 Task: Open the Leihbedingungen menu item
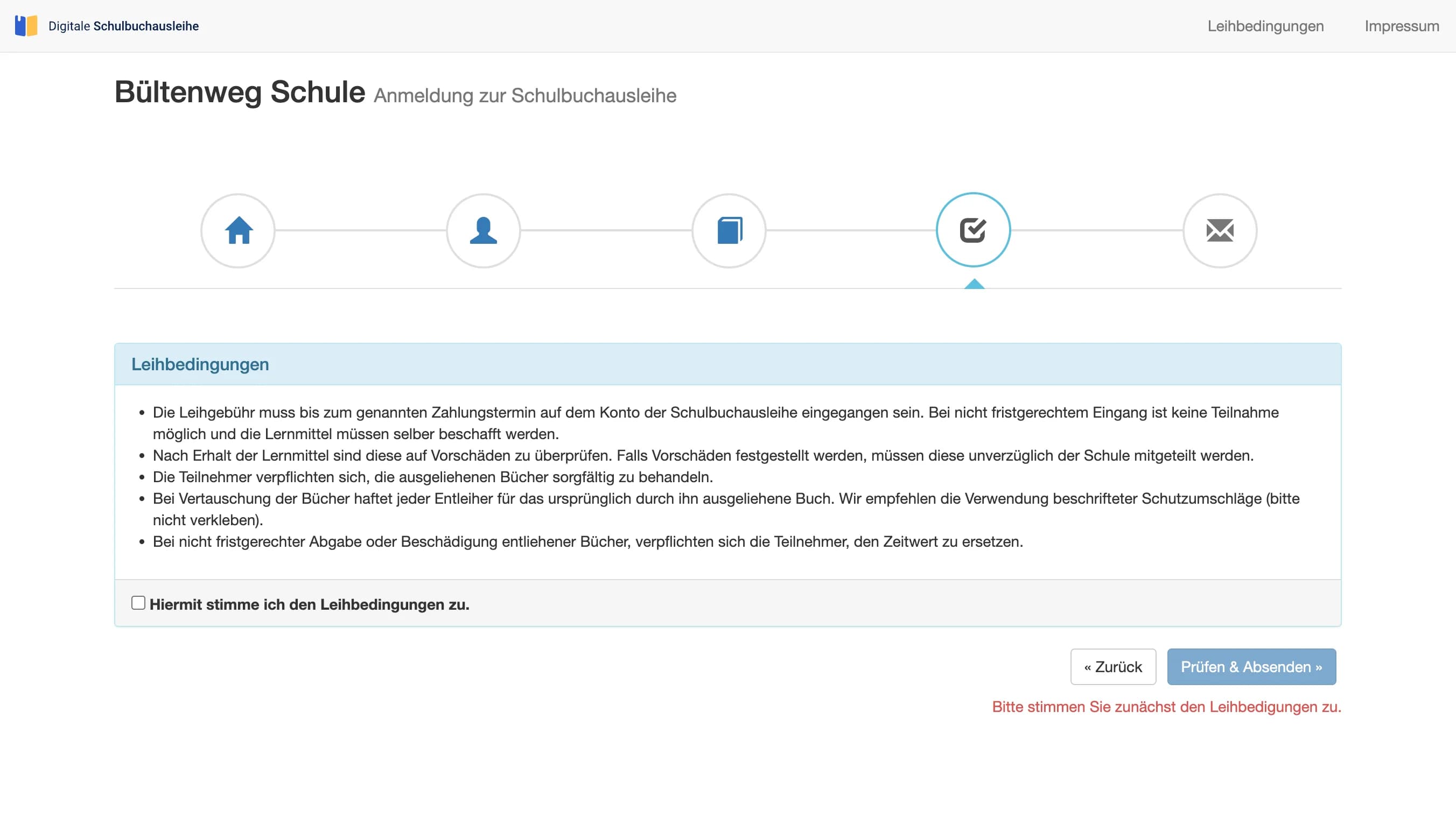1266,26
